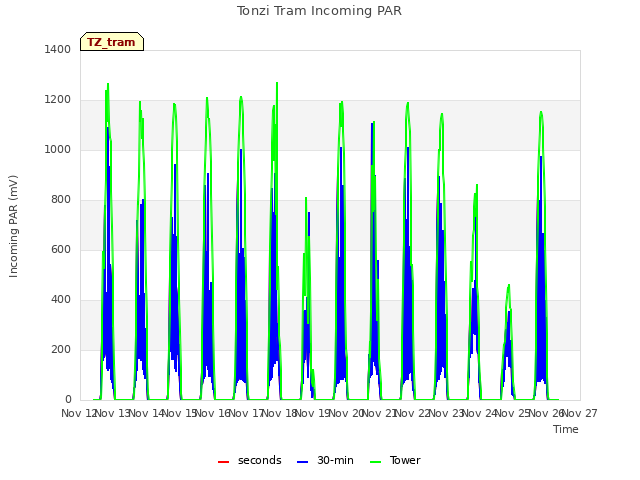Click the 1200 y-axis tick label
The height and width of the screenshot is (480, 640).
click(58, 100)
